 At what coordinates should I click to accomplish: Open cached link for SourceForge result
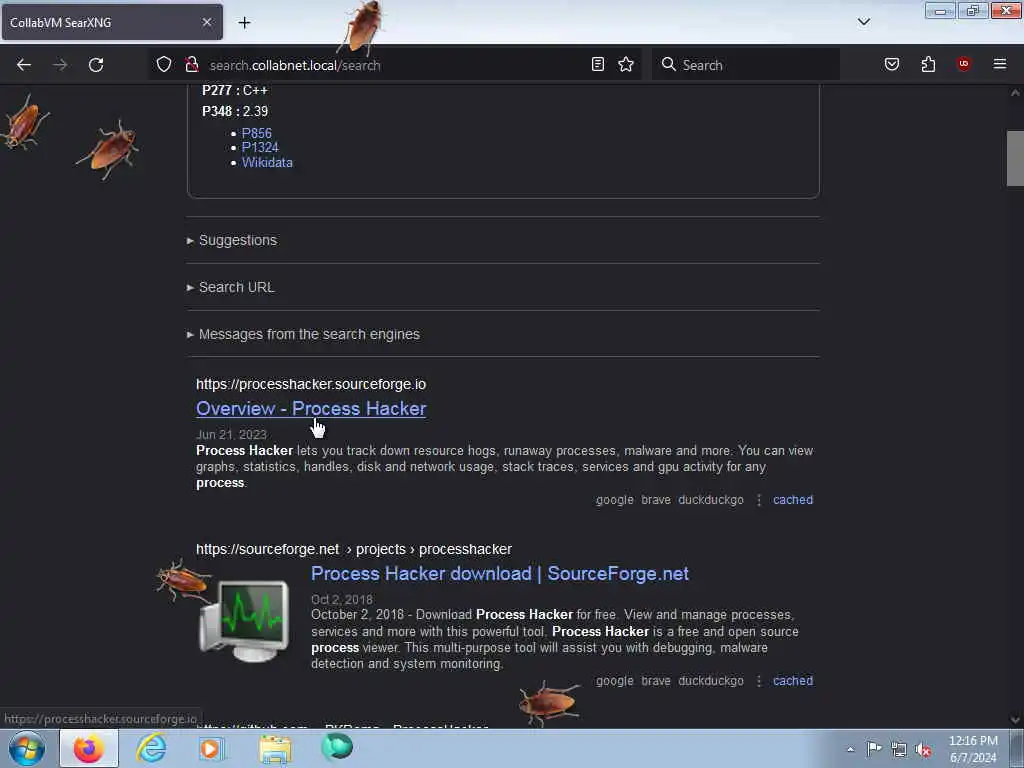click(x=793, y=680)
